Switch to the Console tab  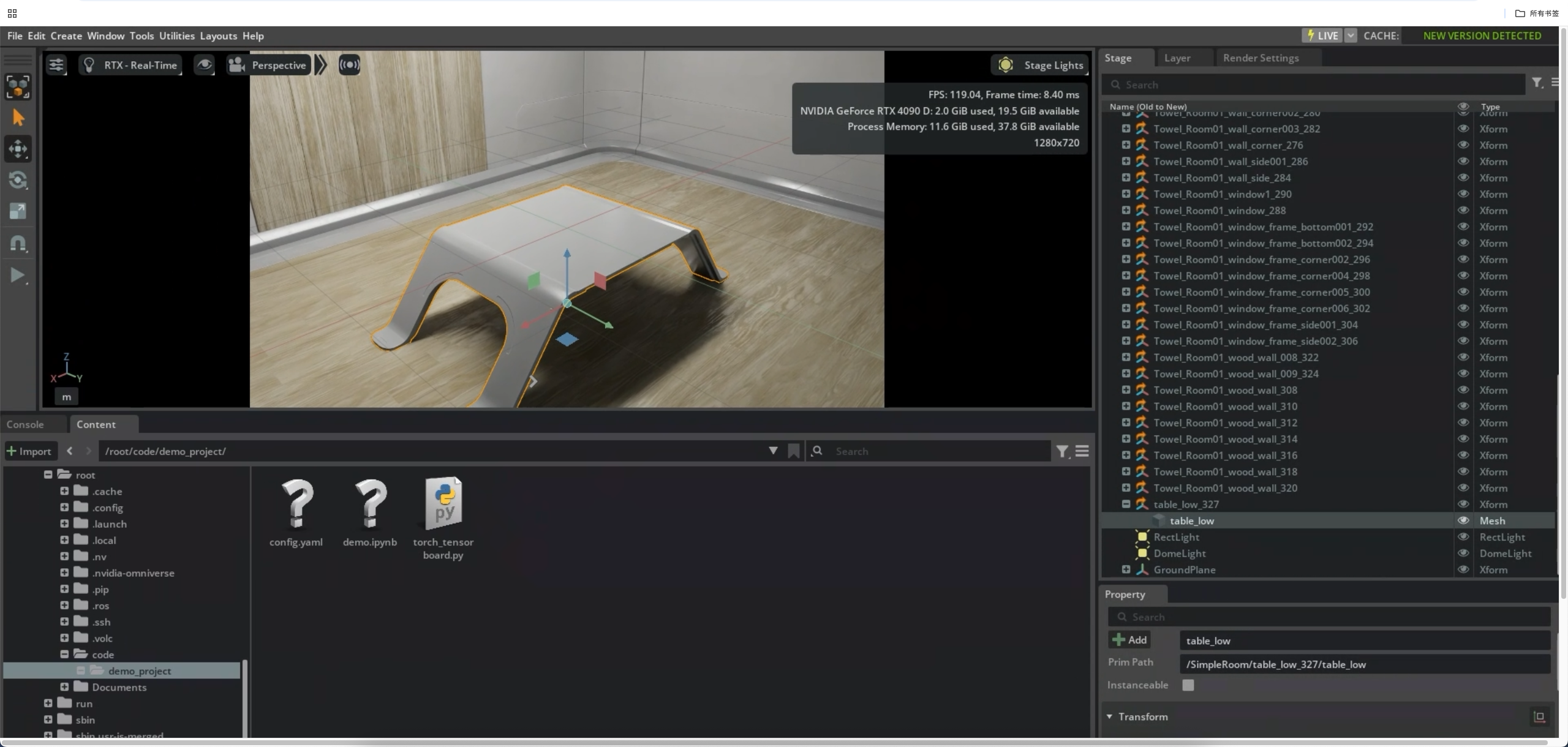click(25, 424)
